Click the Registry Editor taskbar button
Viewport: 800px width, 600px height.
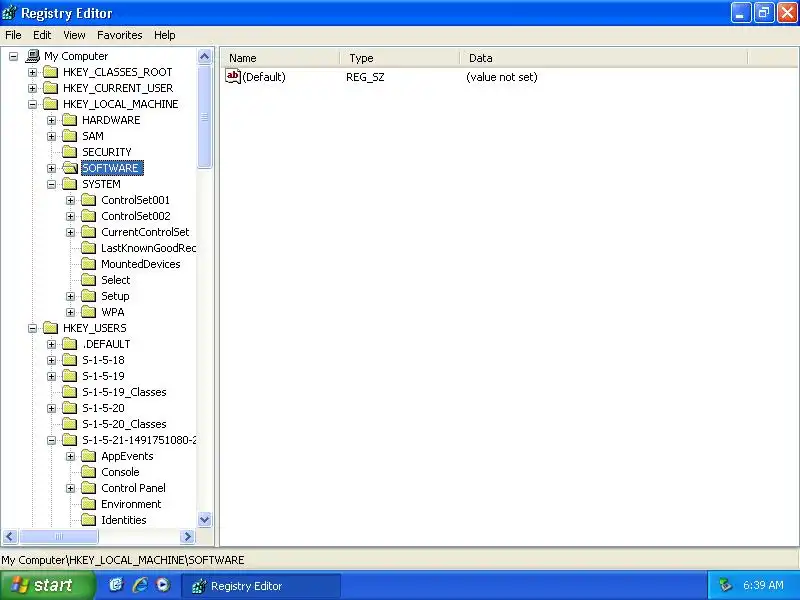pyautogui.click(x=261, y=586)
